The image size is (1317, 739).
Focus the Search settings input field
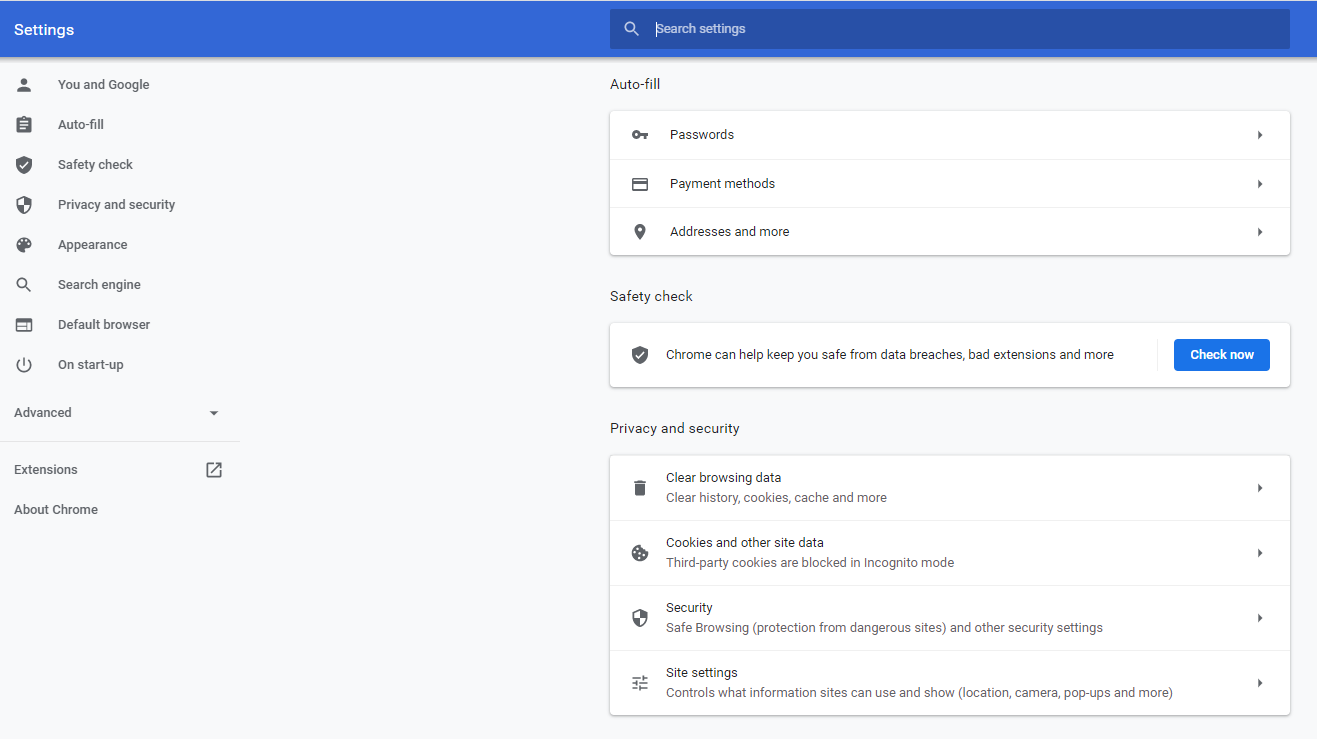950,29
